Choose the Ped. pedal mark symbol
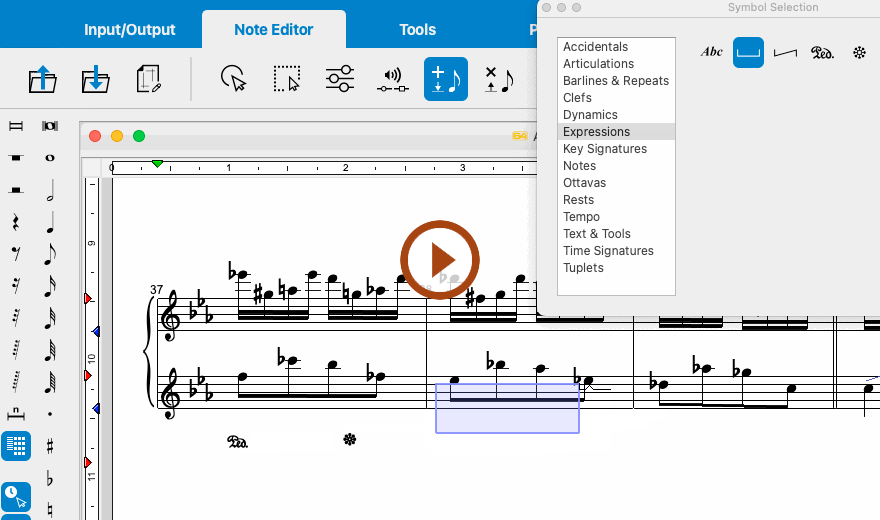 [822, 51]
